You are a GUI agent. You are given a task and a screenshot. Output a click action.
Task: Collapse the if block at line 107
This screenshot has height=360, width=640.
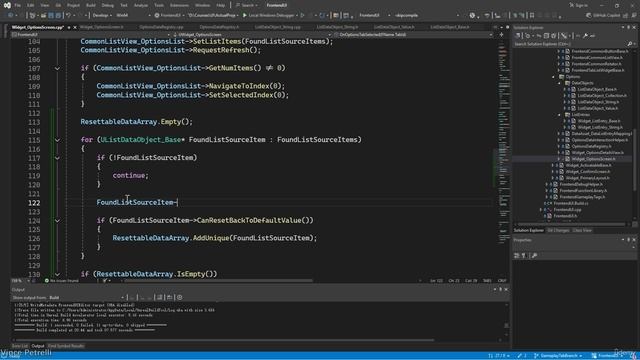[x=57, y=68]
